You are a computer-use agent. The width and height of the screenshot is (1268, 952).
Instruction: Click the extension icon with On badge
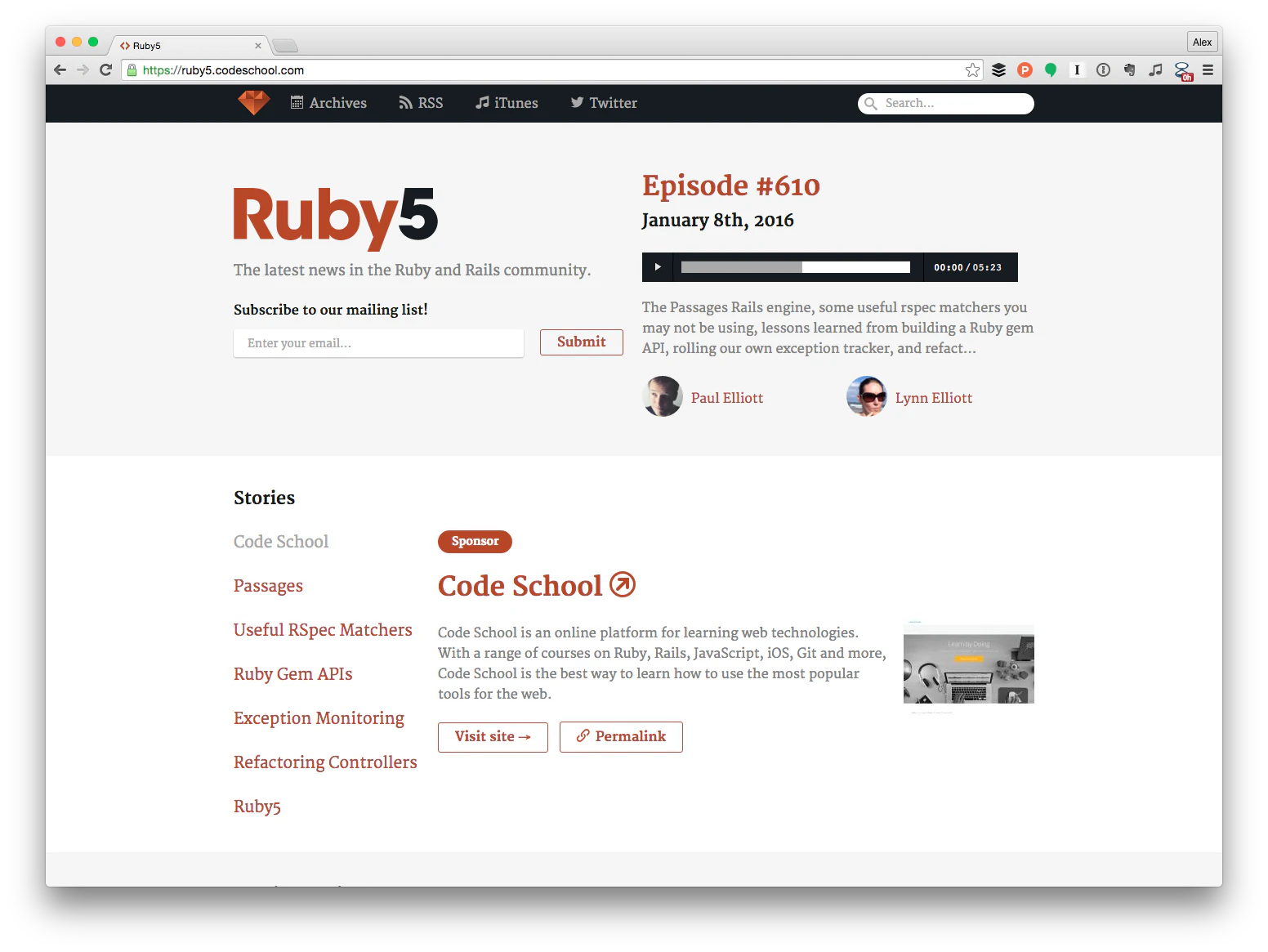pyautogui.click(x=1183, y=72)
